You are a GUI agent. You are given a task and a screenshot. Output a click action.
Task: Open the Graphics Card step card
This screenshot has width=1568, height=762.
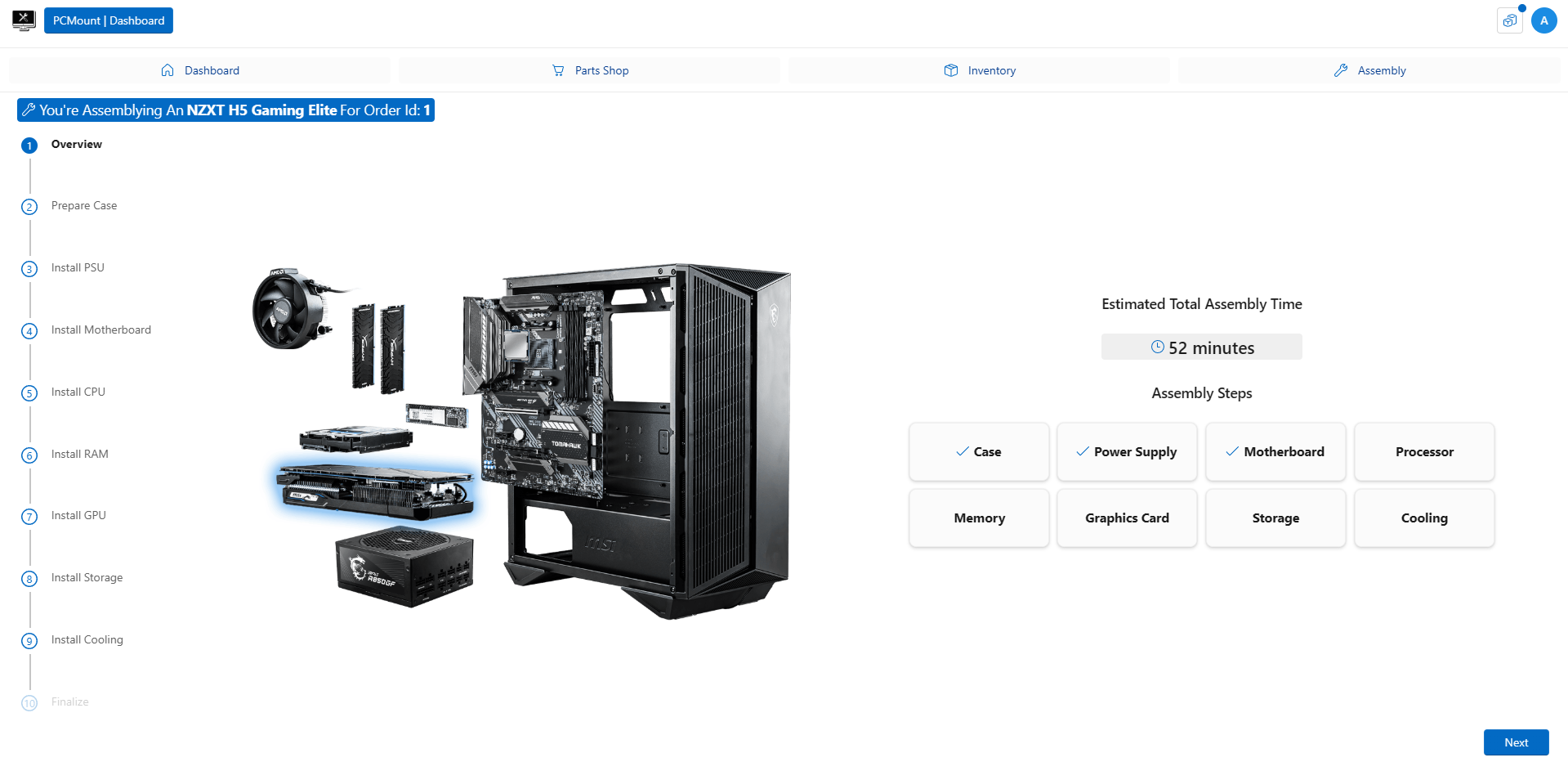click(x=1127, y=518)
